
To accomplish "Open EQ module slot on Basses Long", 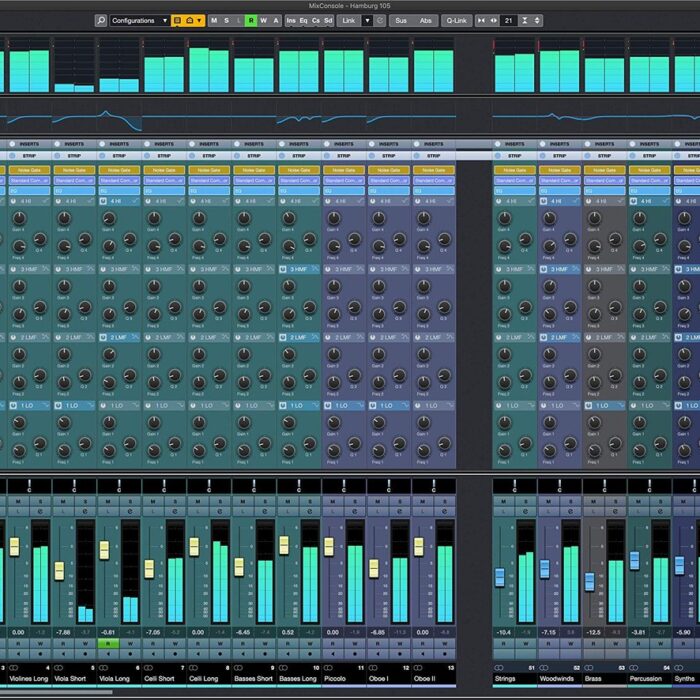I will pyautogui.click(x=299, y=191).
